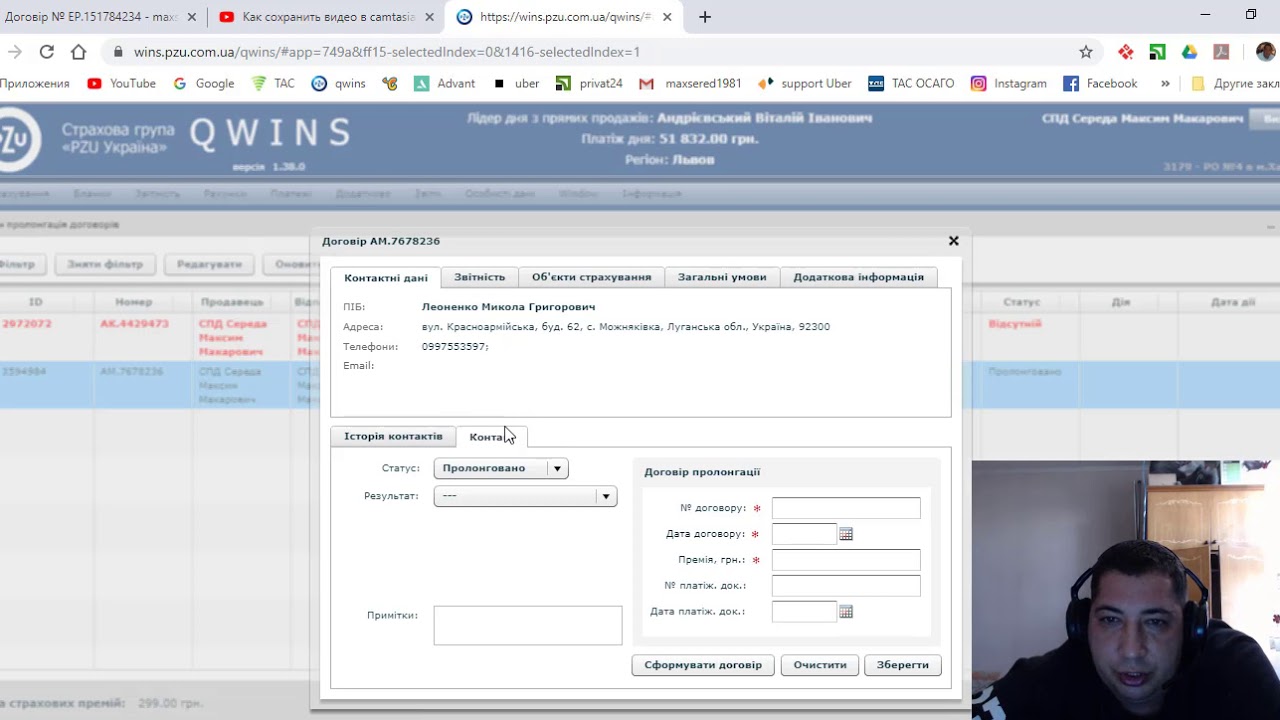This screenshot has width=1280, height=720.
Task: Click the red diamond extension icon
Action: tap(1126, 52)
